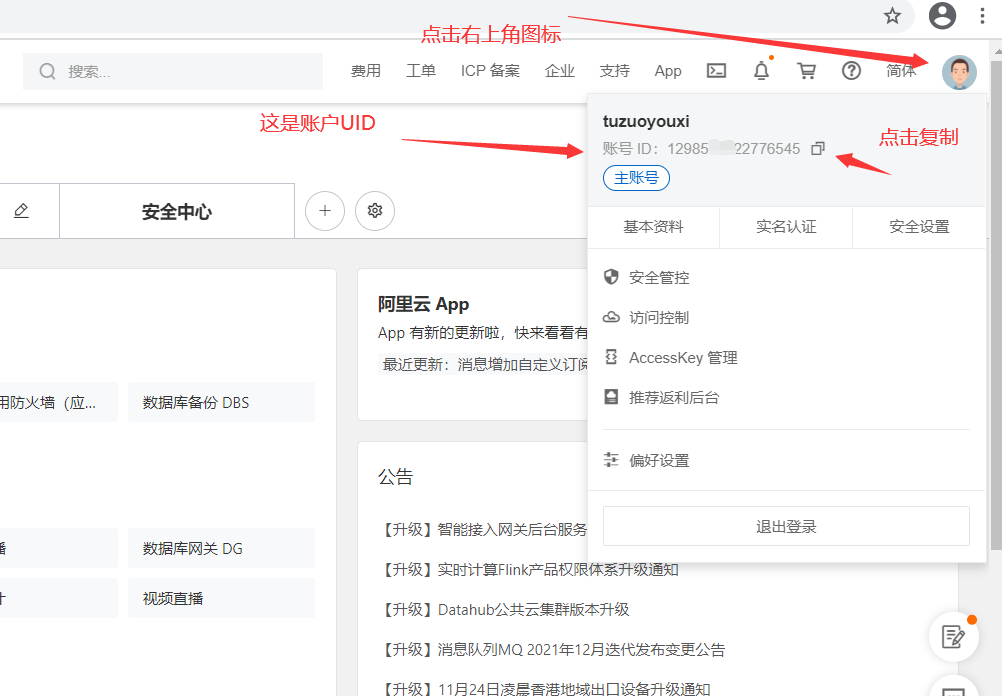Open the ICP 备案 menu

click(490, 71)
